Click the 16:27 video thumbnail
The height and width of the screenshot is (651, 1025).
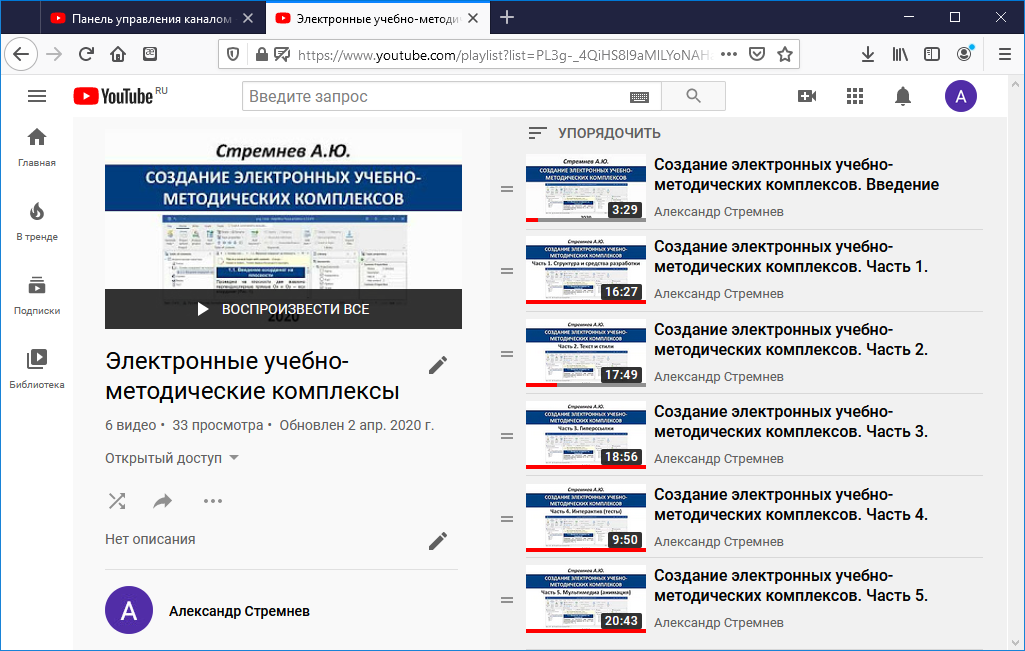click(x=586, y=271)
